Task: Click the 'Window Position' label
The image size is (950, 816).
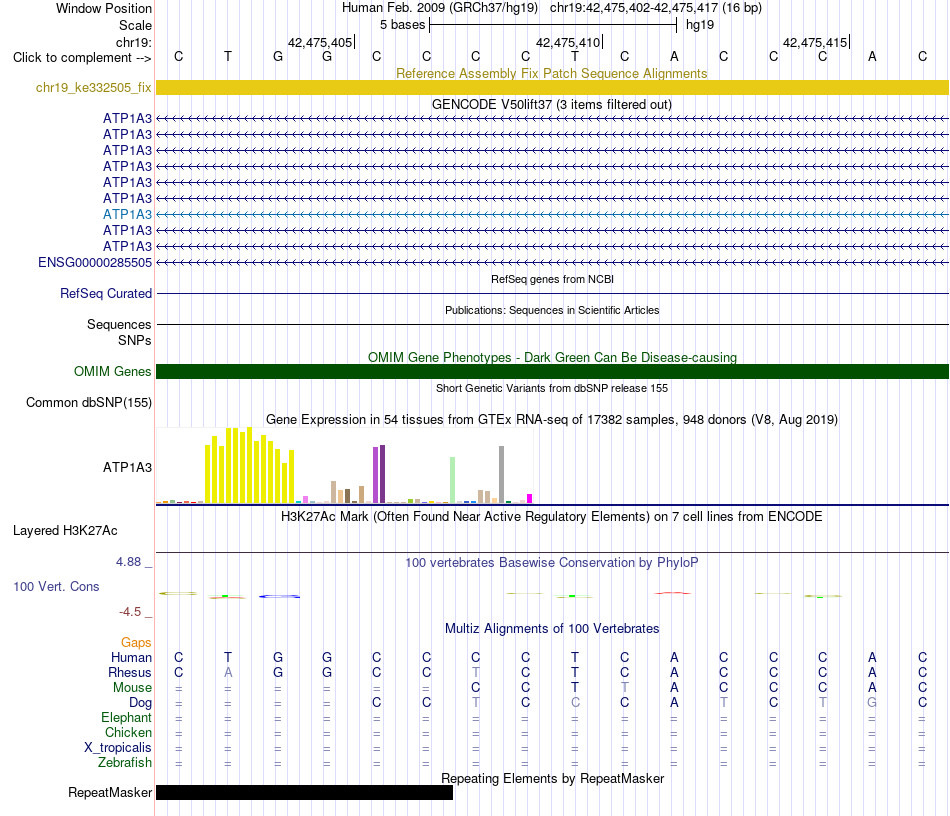Action: click(104, 8)
